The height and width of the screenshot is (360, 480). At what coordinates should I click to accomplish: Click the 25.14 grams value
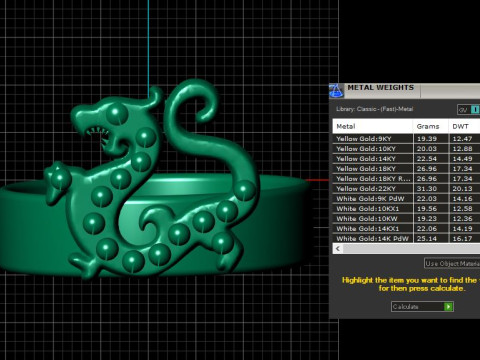(x=427, y=239)
